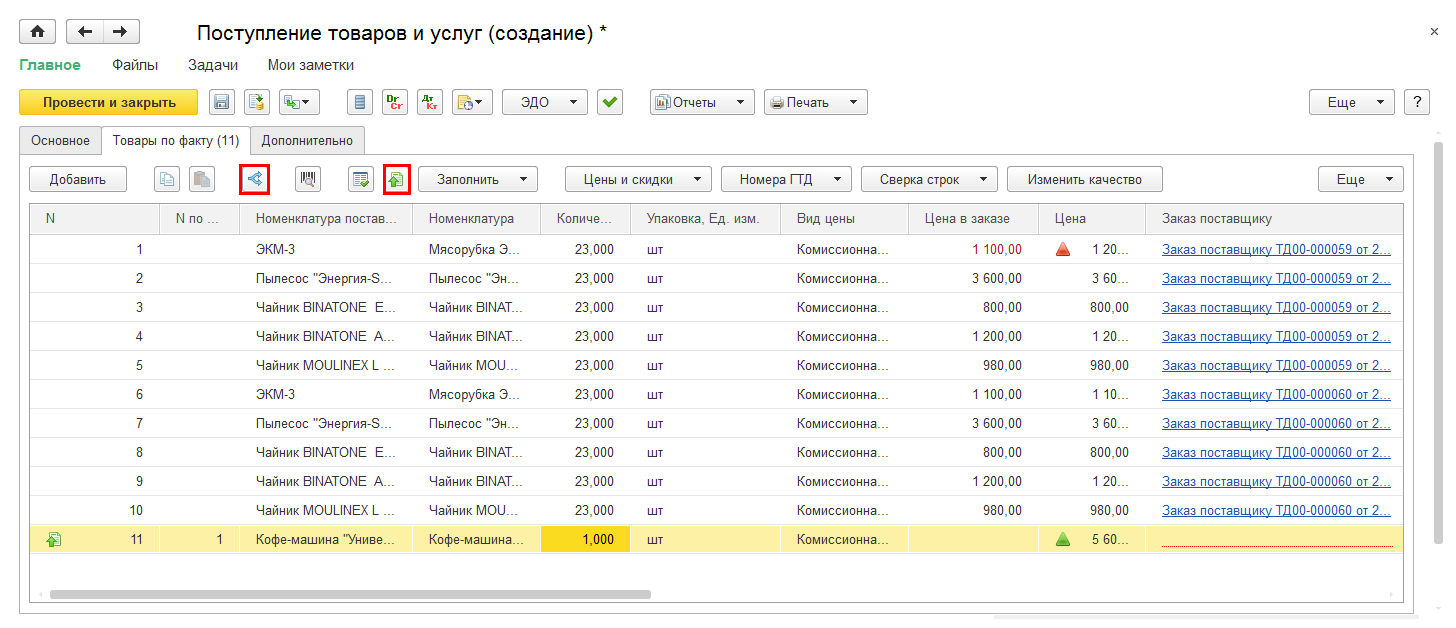The width and height of the screenshot is (1456, 628).
Task: Click the Dt/Kt postings icon
Action: [x=429, y=102]
